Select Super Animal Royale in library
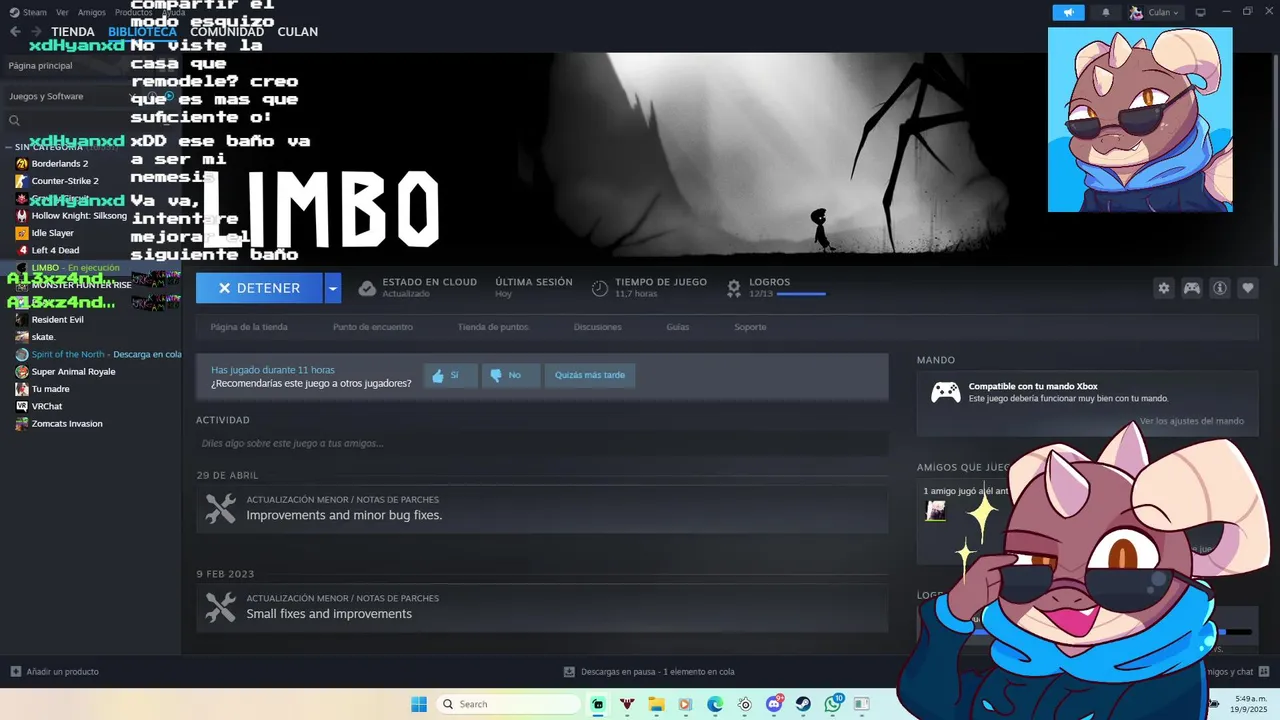1280x720 pixels. [x=73, y=371]
